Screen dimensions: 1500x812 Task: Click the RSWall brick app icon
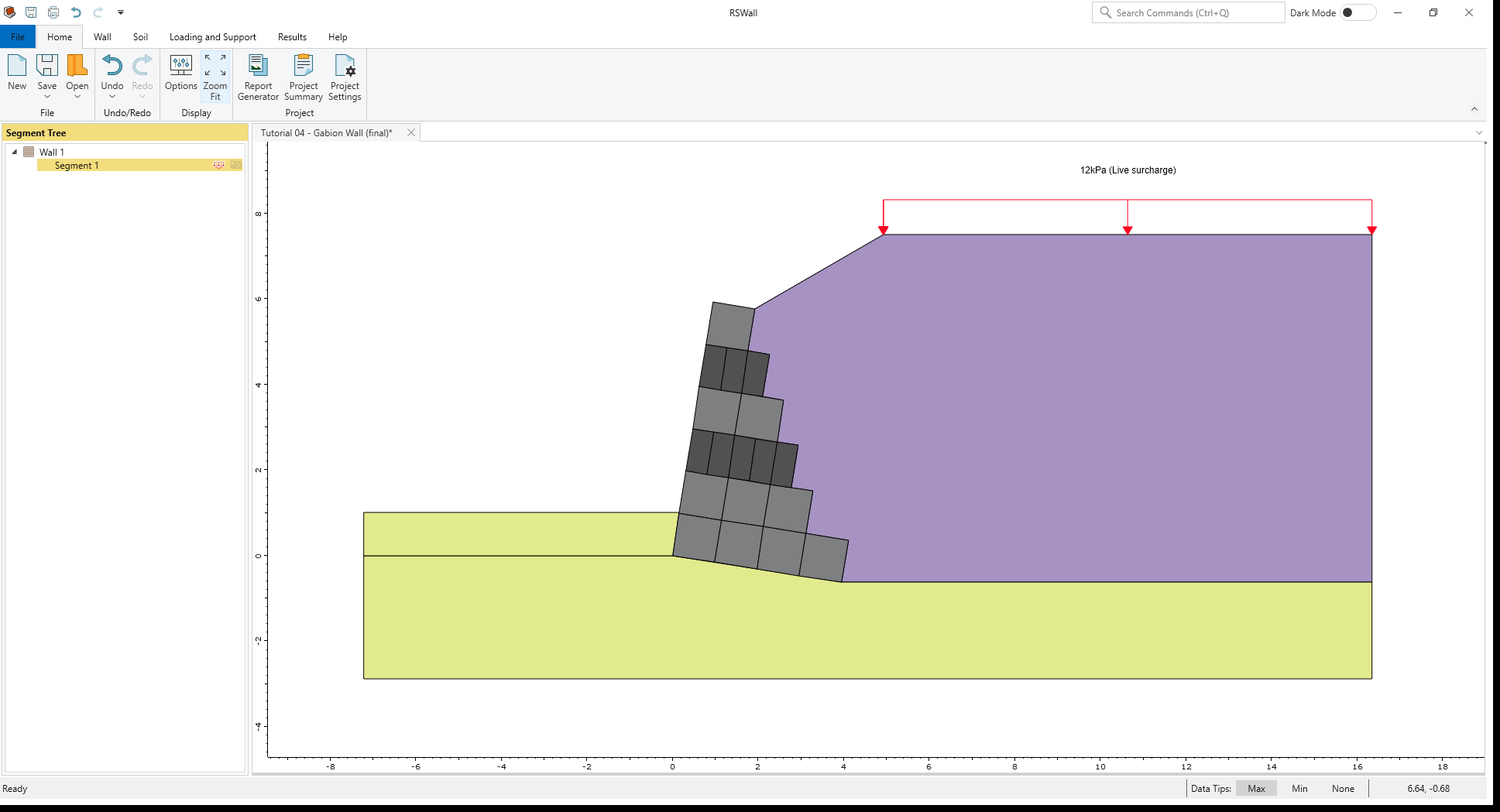coord(10,12)
